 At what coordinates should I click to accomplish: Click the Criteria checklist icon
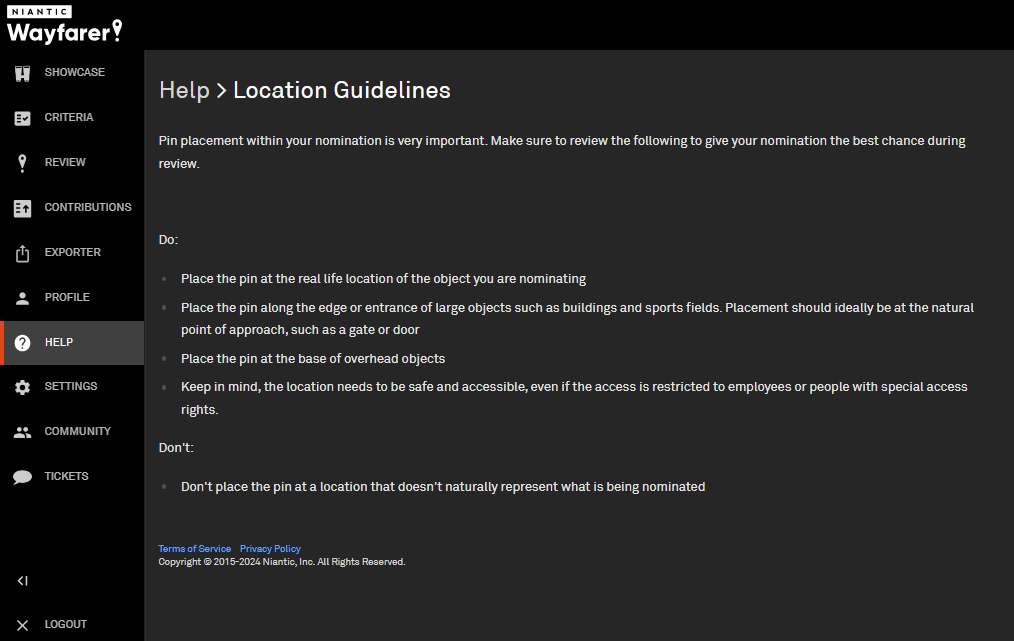[x=23, y=118]
